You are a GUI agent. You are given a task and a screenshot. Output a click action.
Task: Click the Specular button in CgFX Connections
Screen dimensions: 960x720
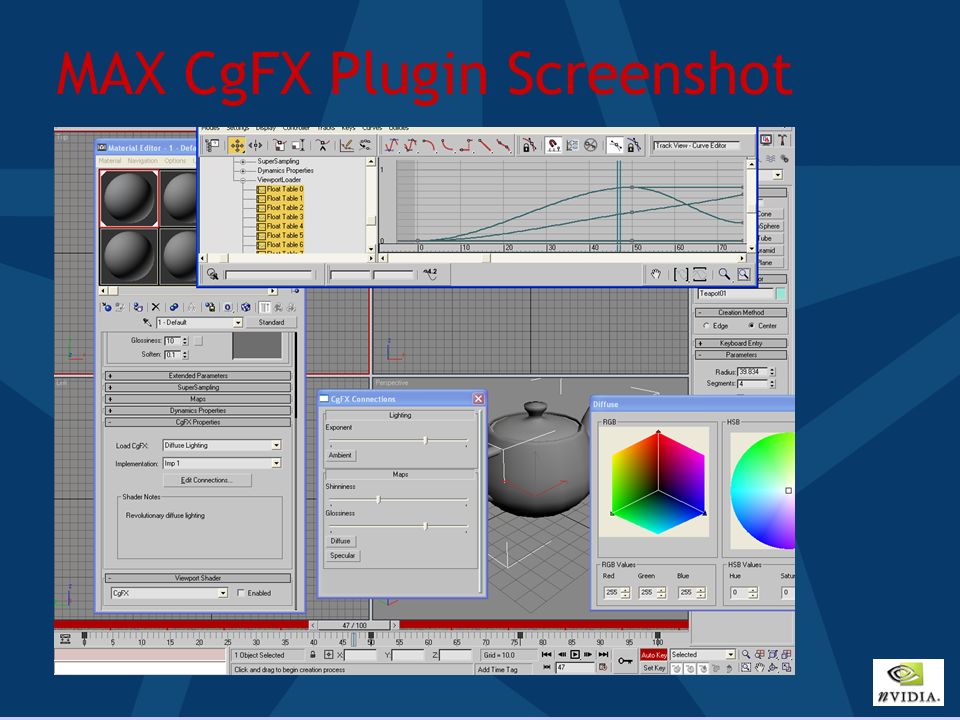(342, 555)
